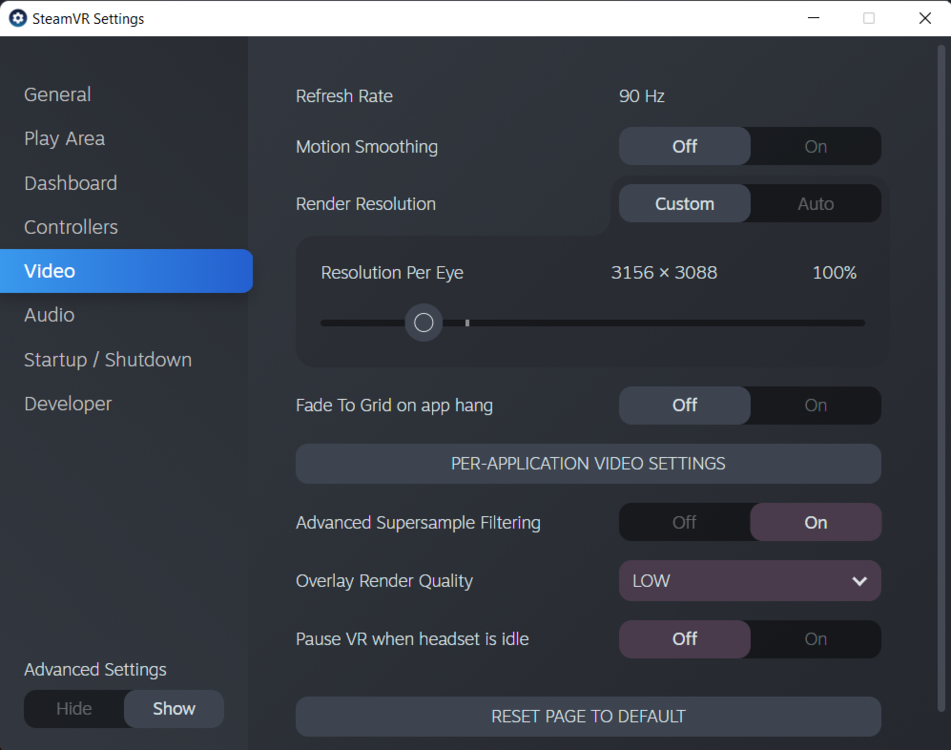Set Render Resolution to Auto

[815, 204]
